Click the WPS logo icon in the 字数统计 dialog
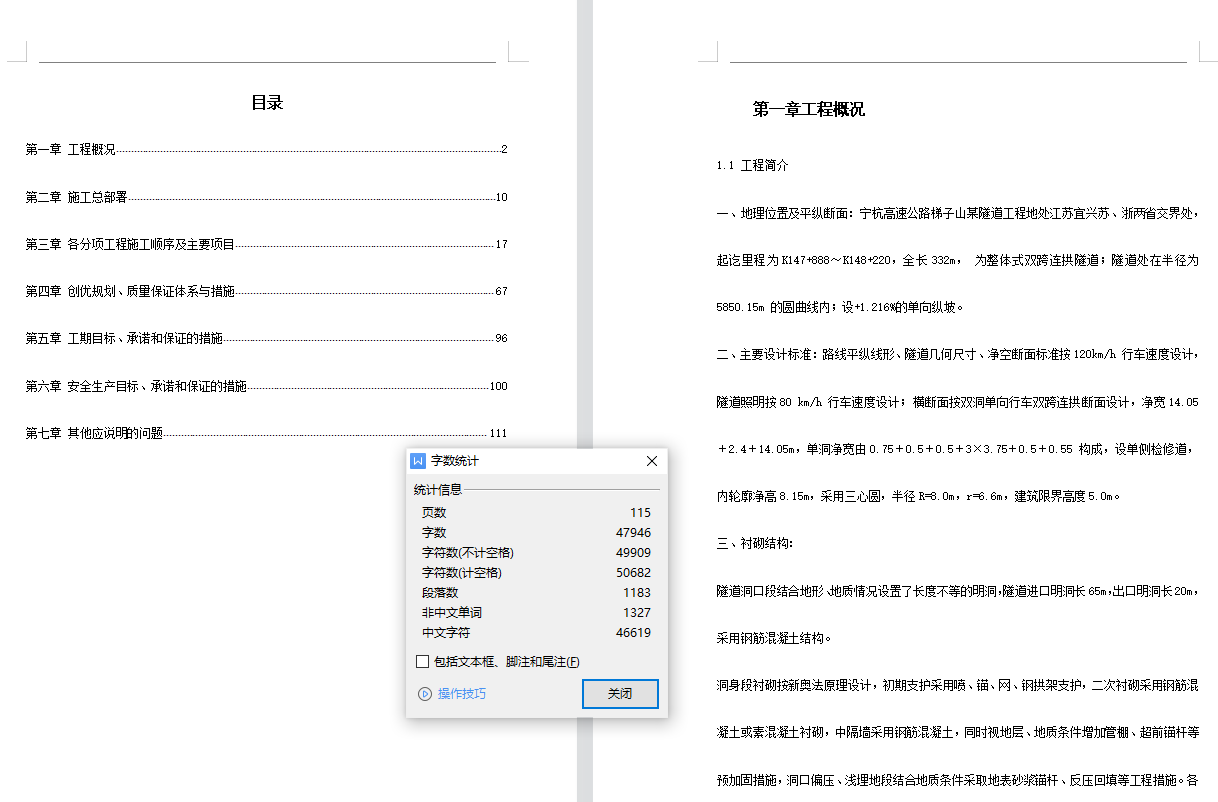Viewport: 1218px width, 802px height. (418, 461)
